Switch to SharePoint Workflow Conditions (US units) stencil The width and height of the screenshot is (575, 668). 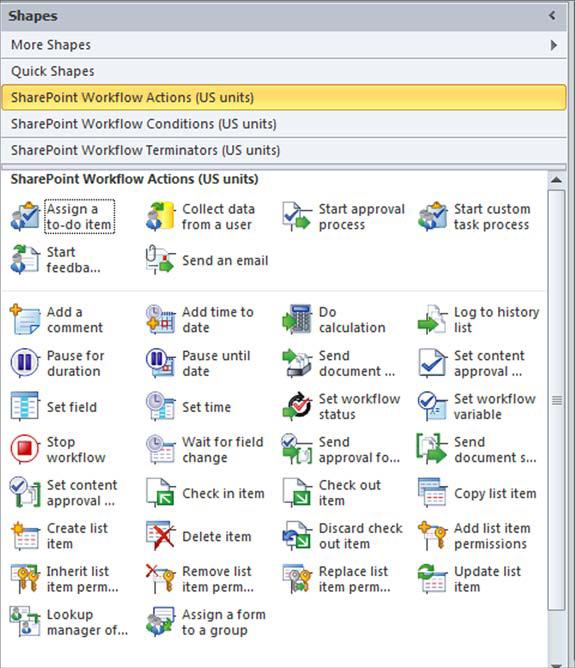284,124
